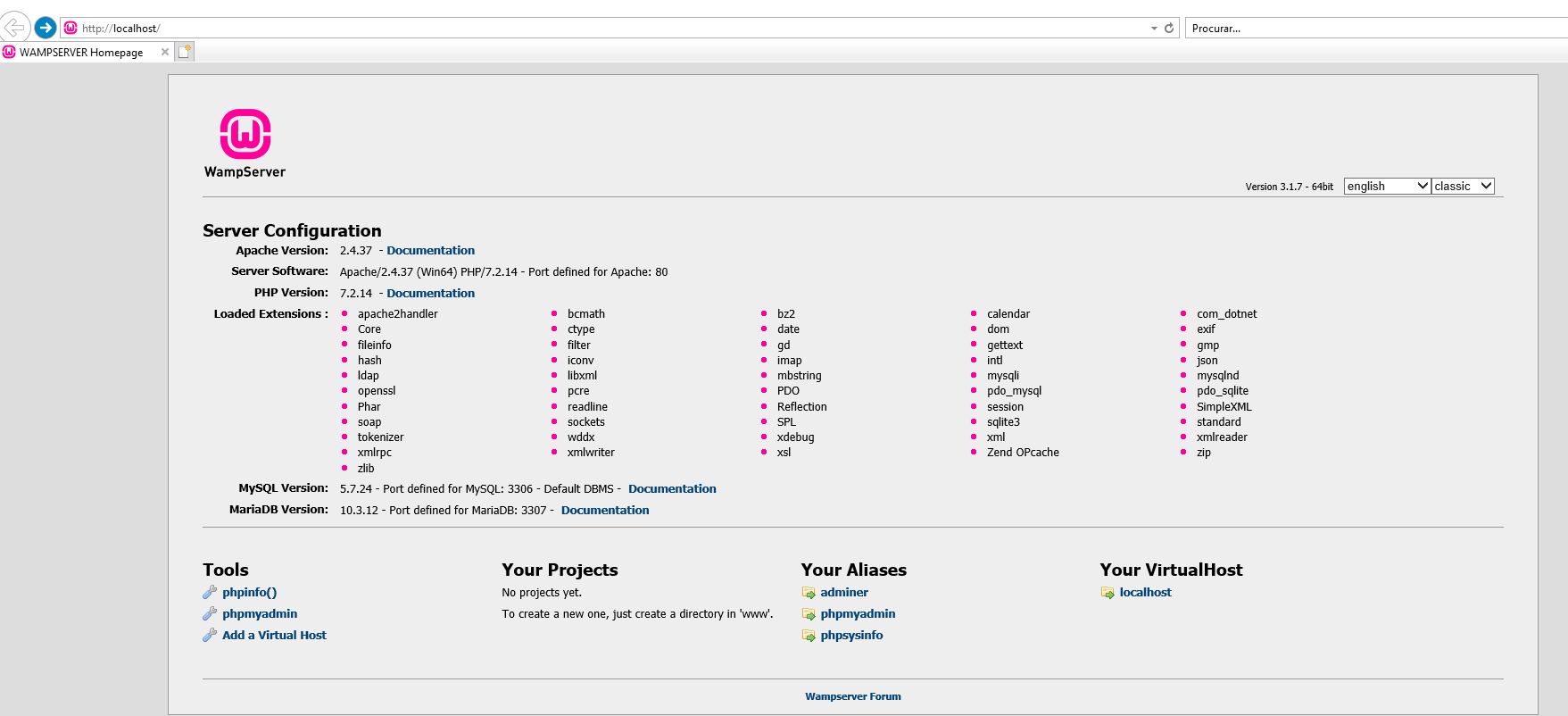Click the zlib extension entry
This screenshot has height=716, width=1568.
coord(366,469)
